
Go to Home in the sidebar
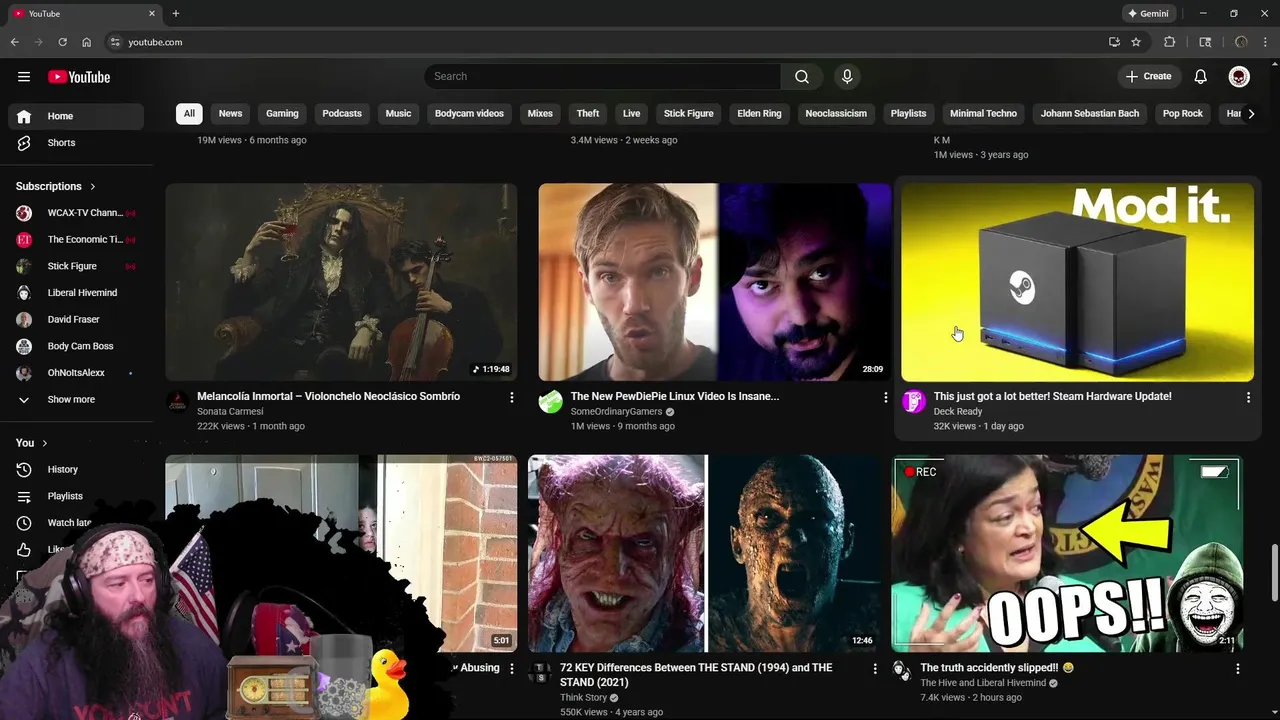tap(76, 116)
